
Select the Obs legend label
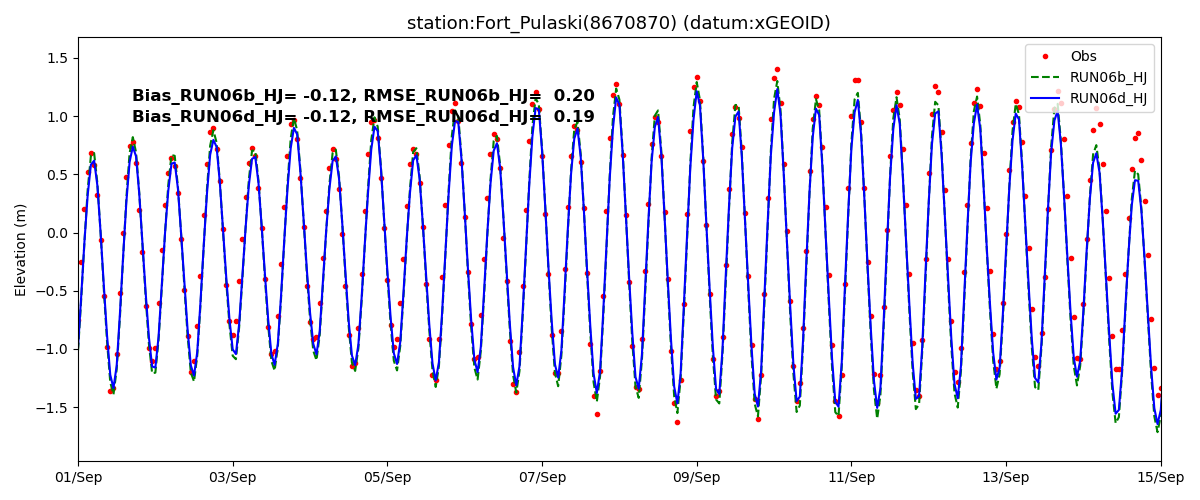1083,57
